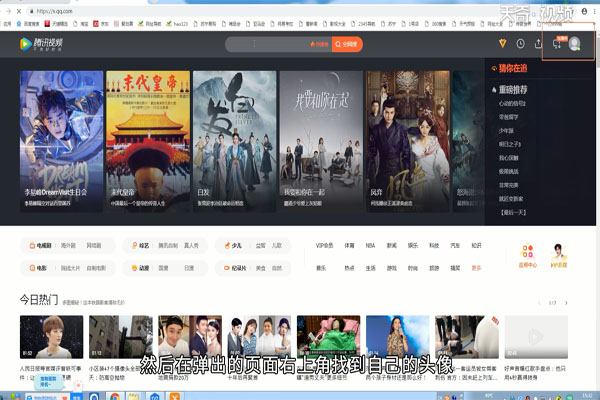Screen dimensions: 600x400
Task: Expand the orange 更多 channels link
Action: pyautogui.click(x=476, y=268)
